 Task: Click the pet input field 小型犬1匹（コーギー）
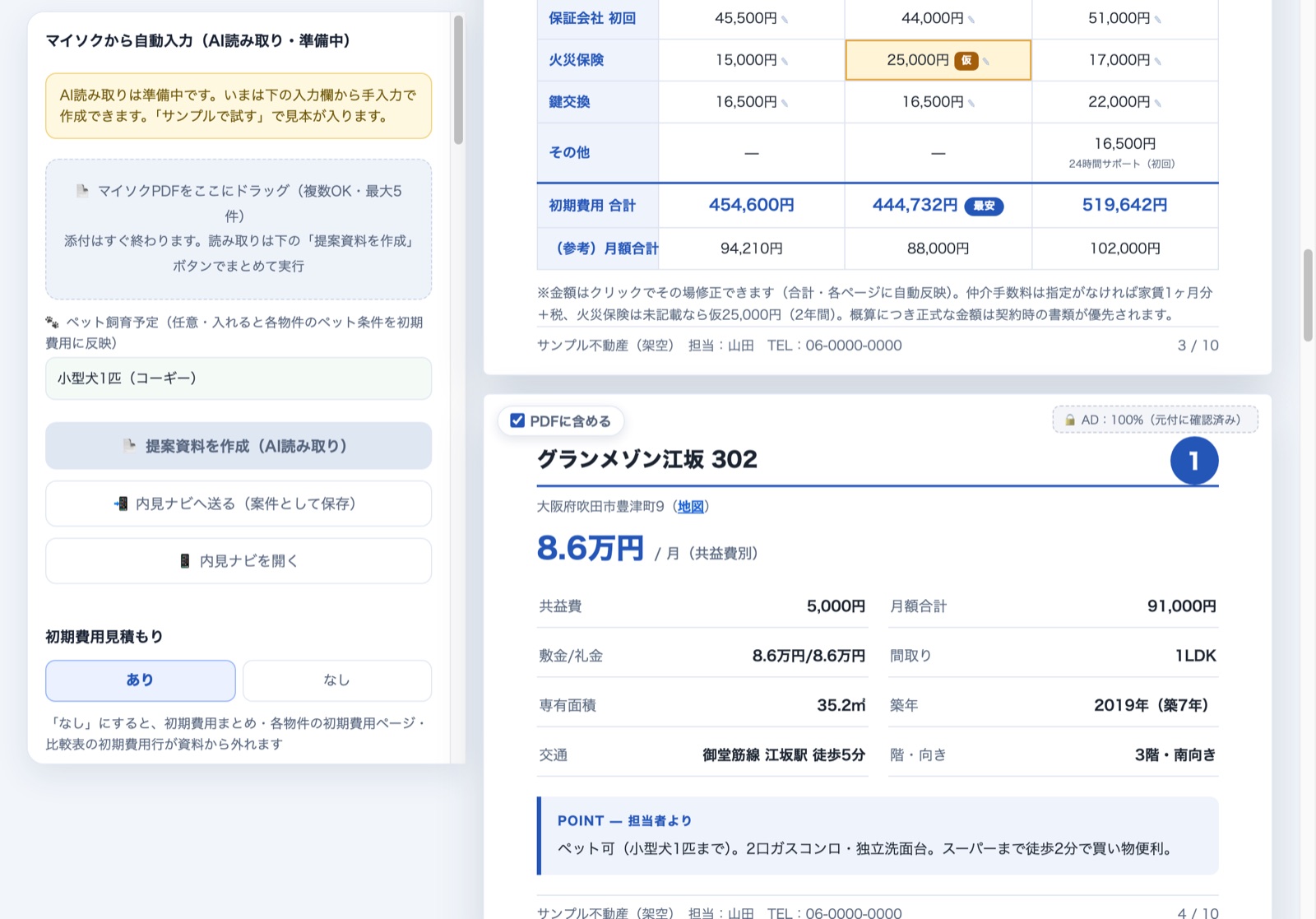239,378
